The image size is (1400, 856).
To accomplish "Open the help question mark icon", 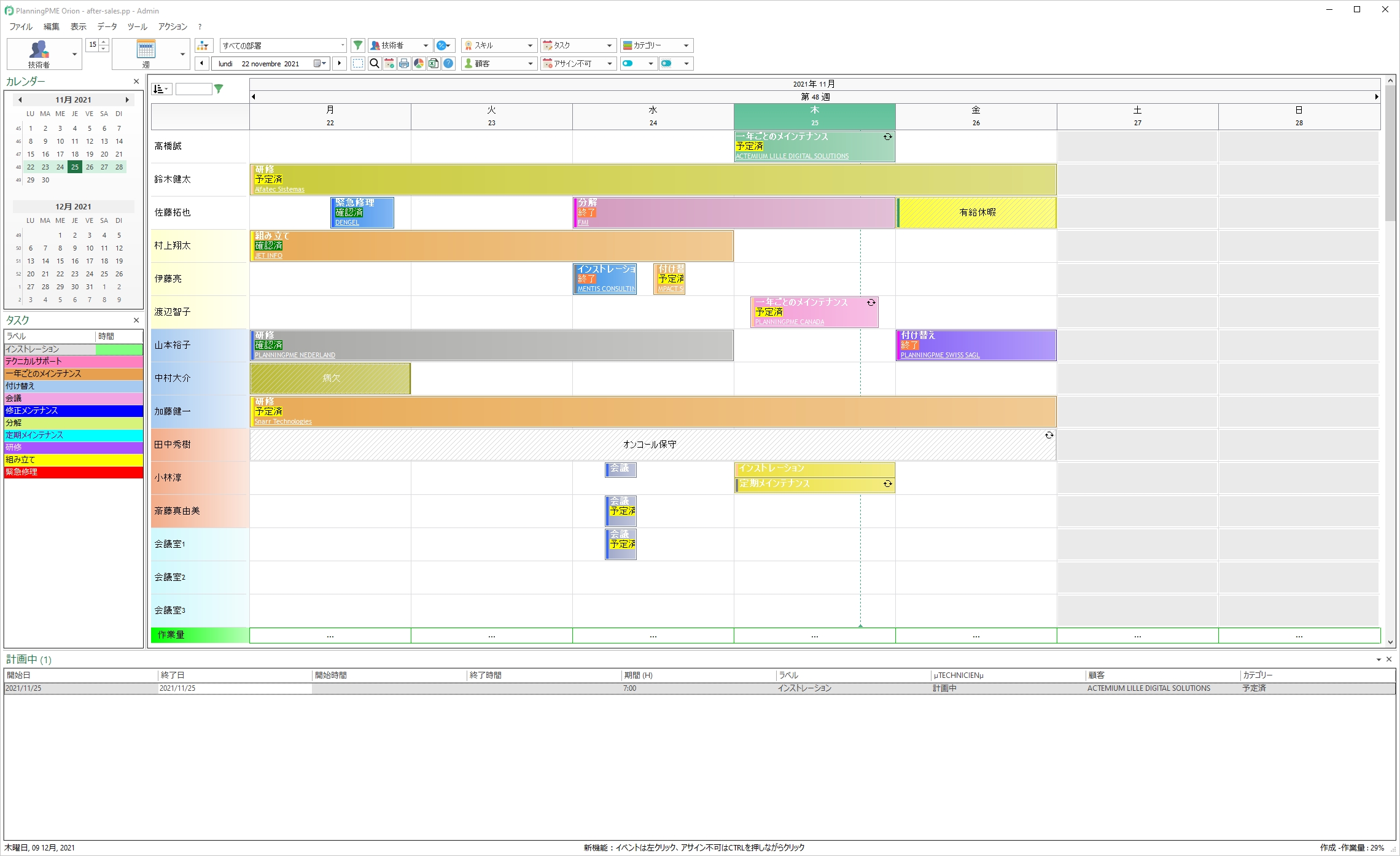I will coord(448,63).
